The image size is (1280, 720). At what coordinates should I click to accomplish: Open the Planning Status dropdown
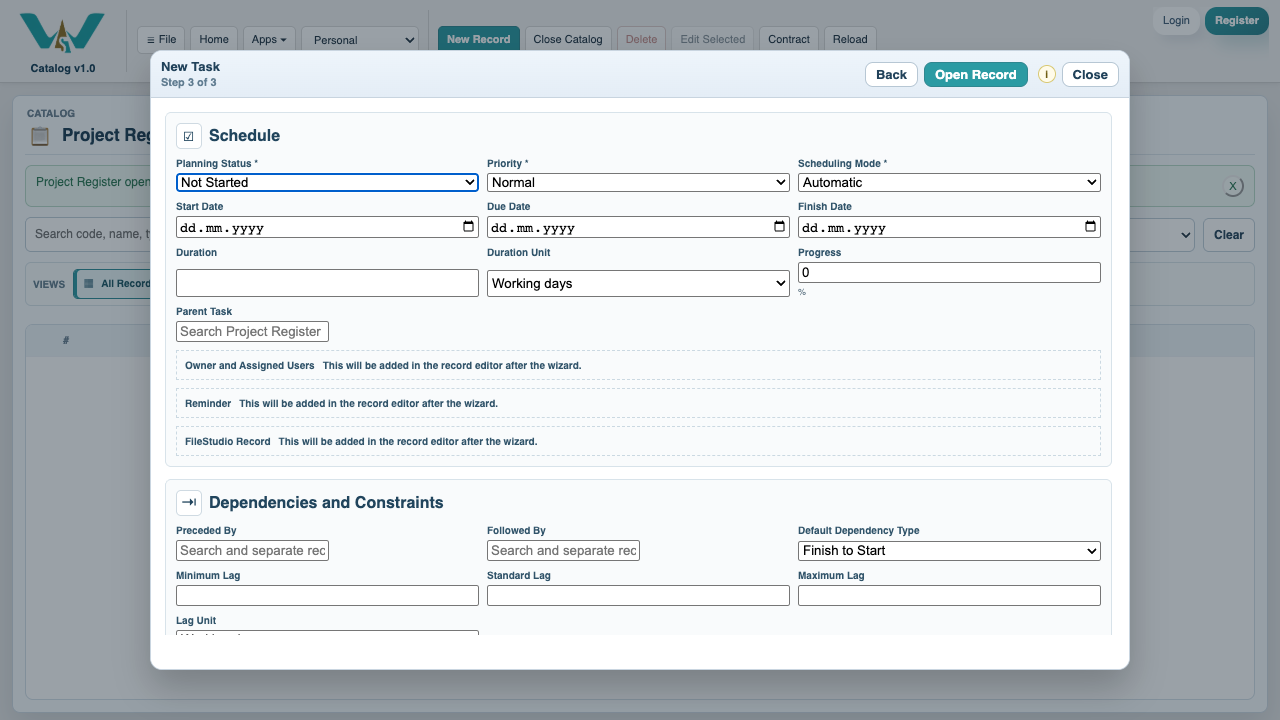pos(327,182)
